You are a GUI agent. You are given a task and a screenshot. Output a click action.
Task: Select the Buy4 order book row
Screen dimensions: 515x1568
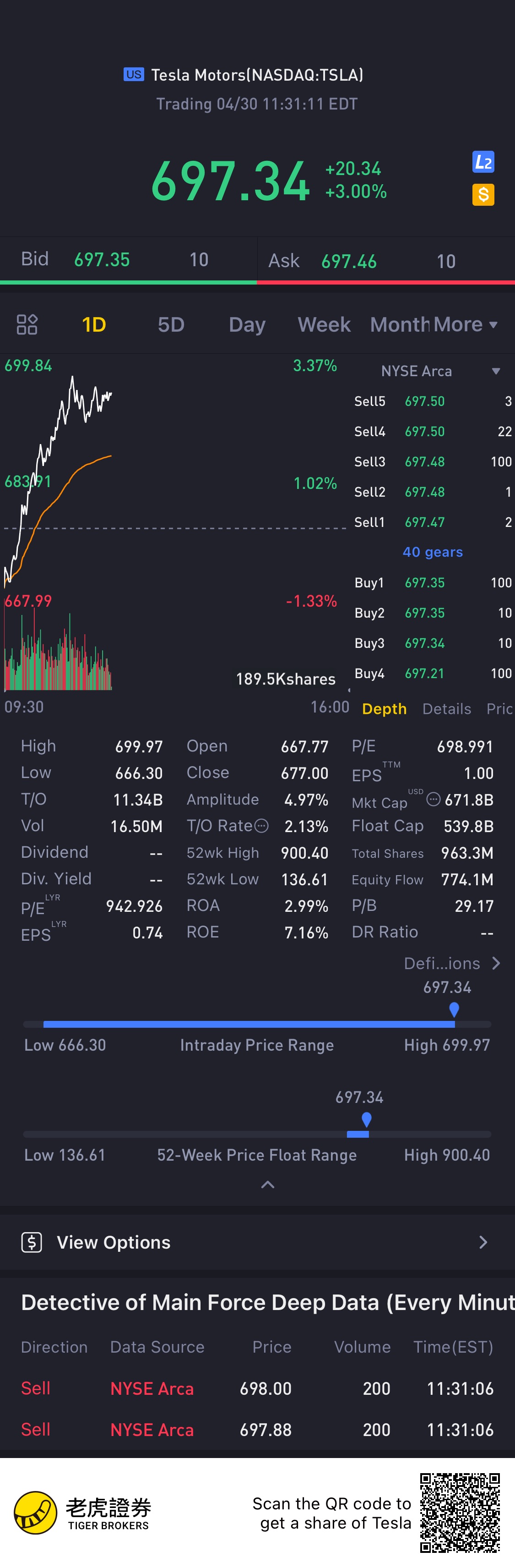(433, 673)
